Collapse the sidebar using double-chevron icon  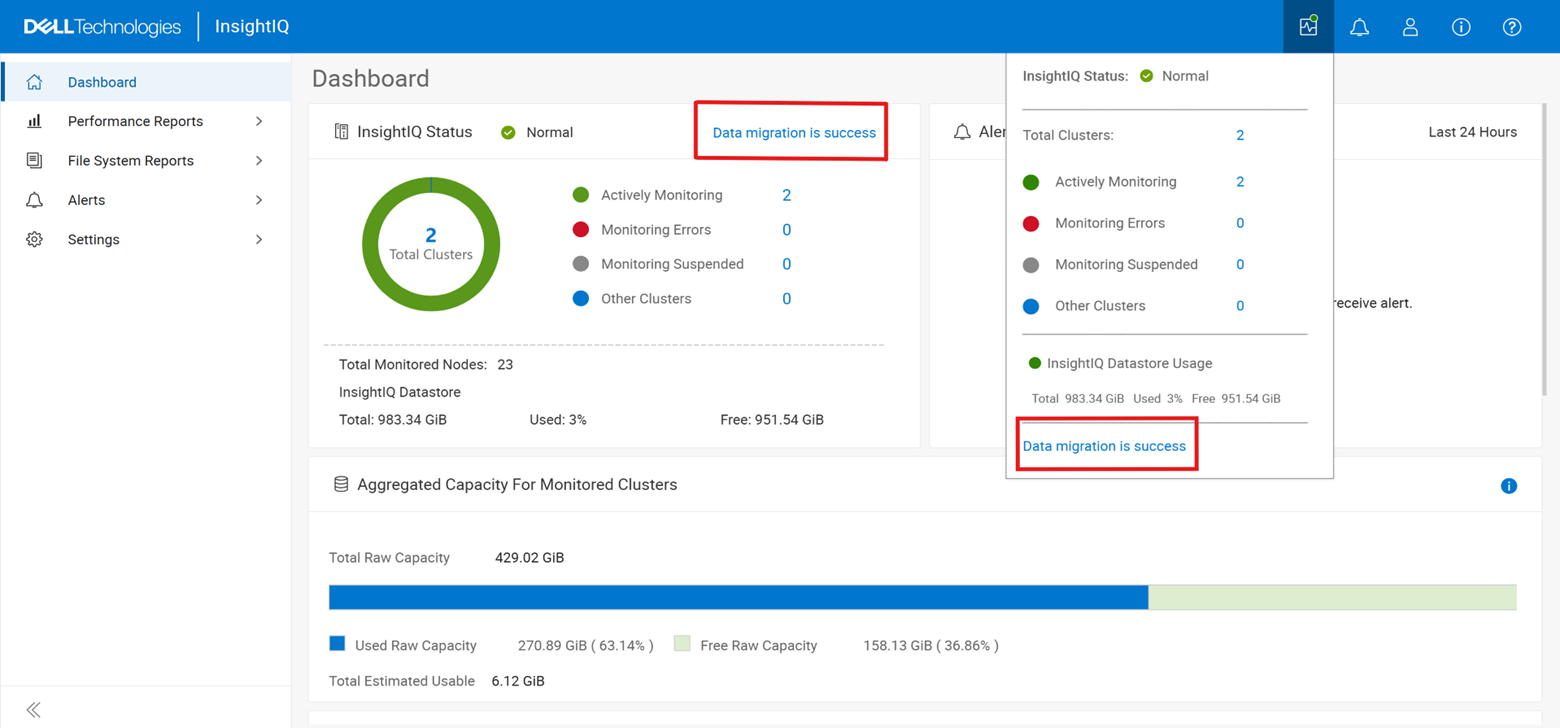tap(34, 710)
